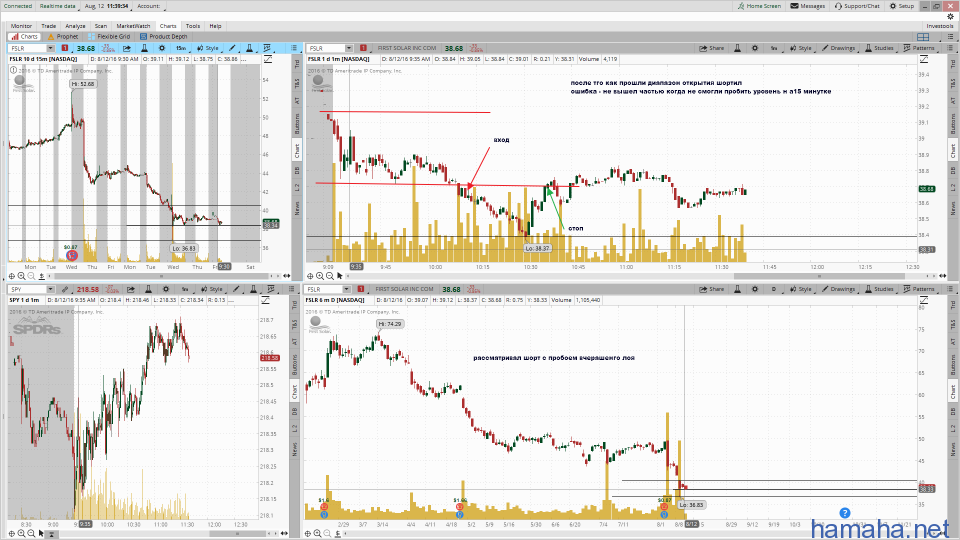Toggle Buttons side panel on SPY chart

294,365
